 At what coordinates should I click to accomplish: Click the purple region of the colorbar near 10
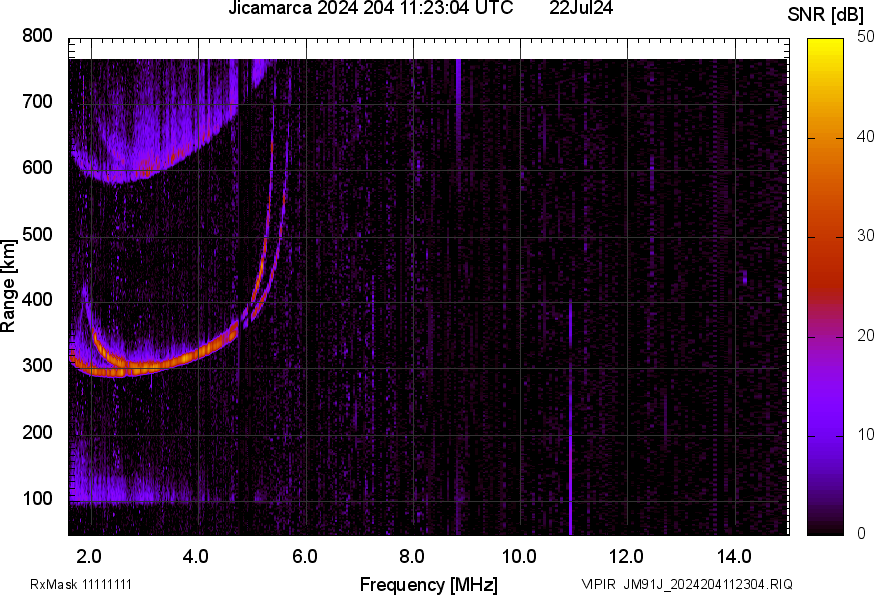[825, 434]
